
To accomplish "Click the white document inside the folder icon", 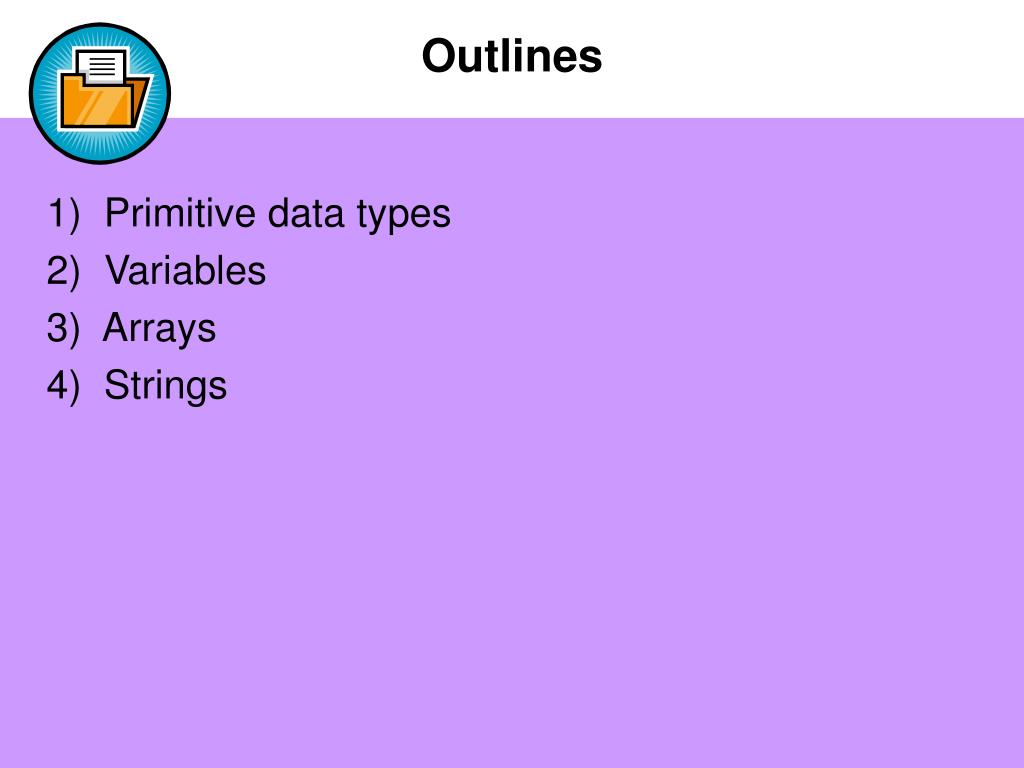I will pos(103,65).
